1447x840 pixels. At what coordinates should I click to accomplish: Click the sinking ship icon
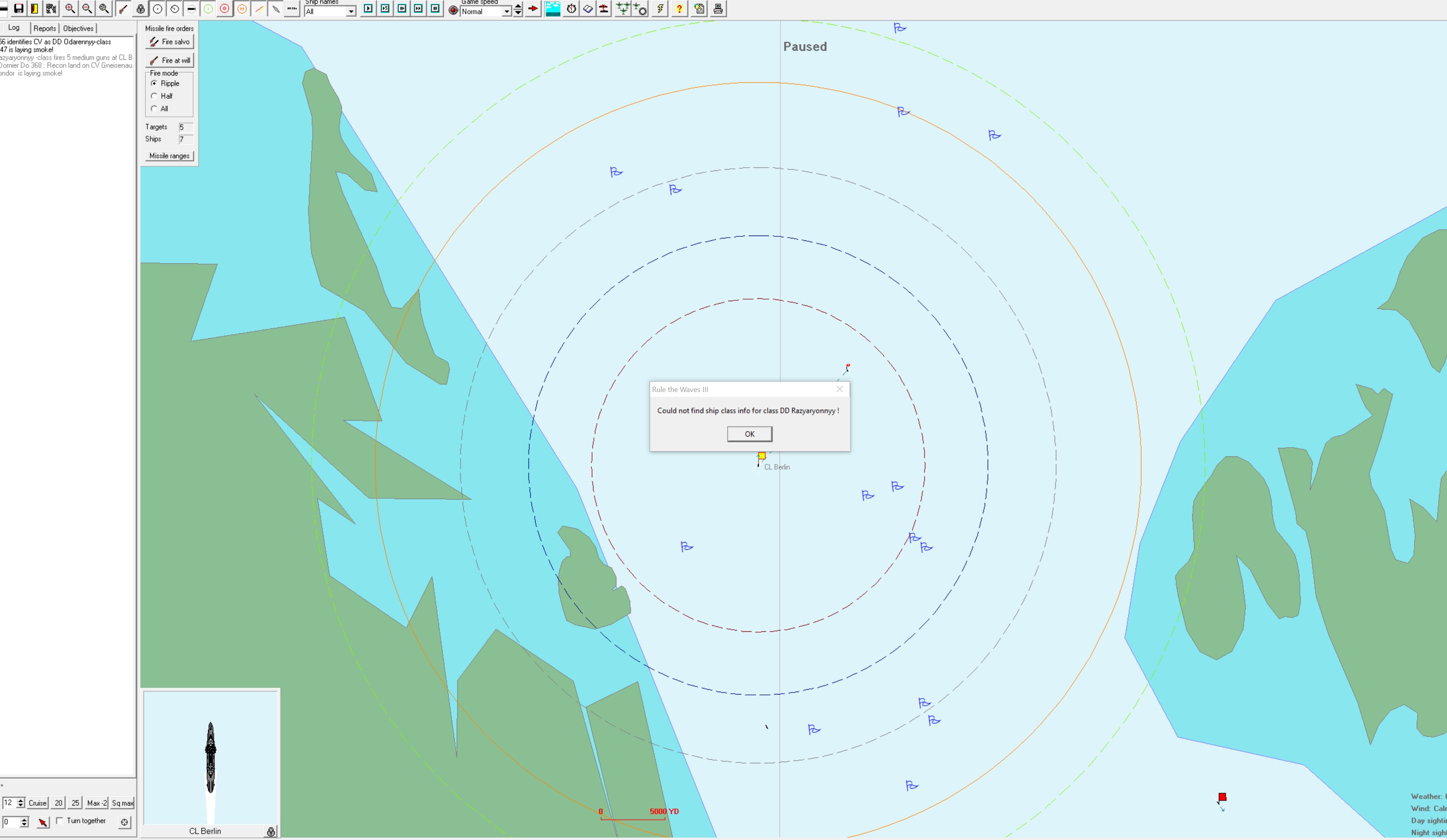pyautogui.click(x=604, y=8)
